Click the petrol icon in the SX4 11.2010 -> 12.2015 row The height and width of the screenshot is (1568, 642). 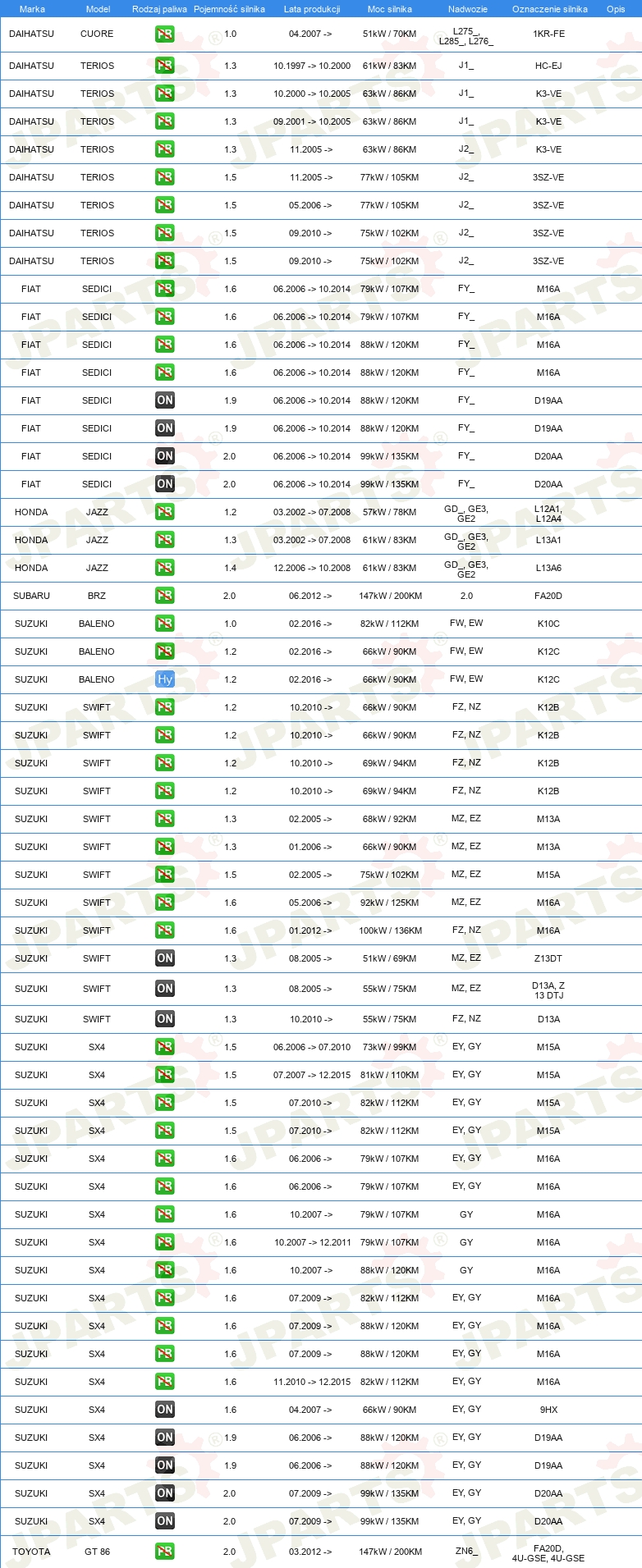[x=165, y=1382]
